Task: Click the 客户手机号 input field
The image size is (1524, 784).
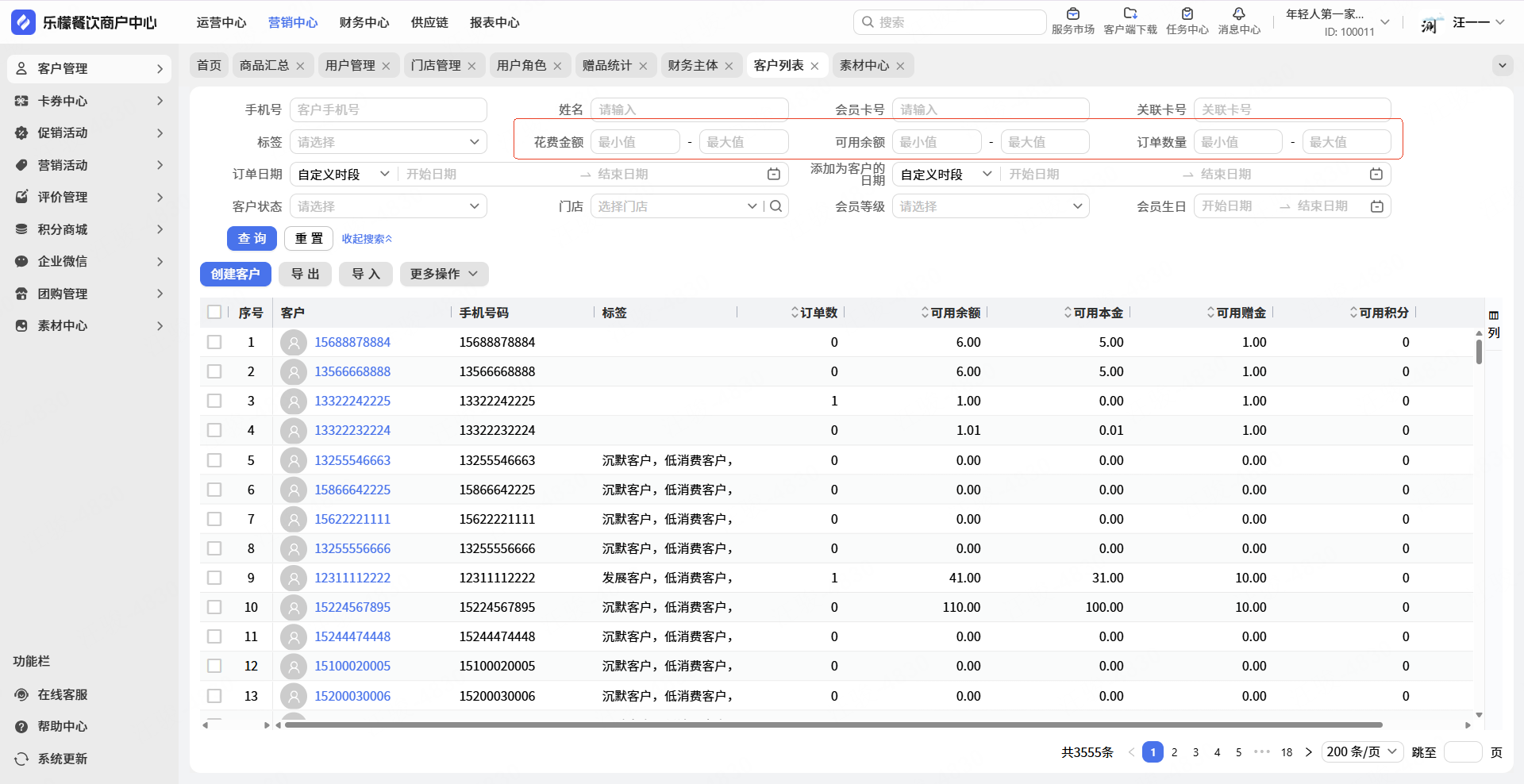Action: [387, 110]
